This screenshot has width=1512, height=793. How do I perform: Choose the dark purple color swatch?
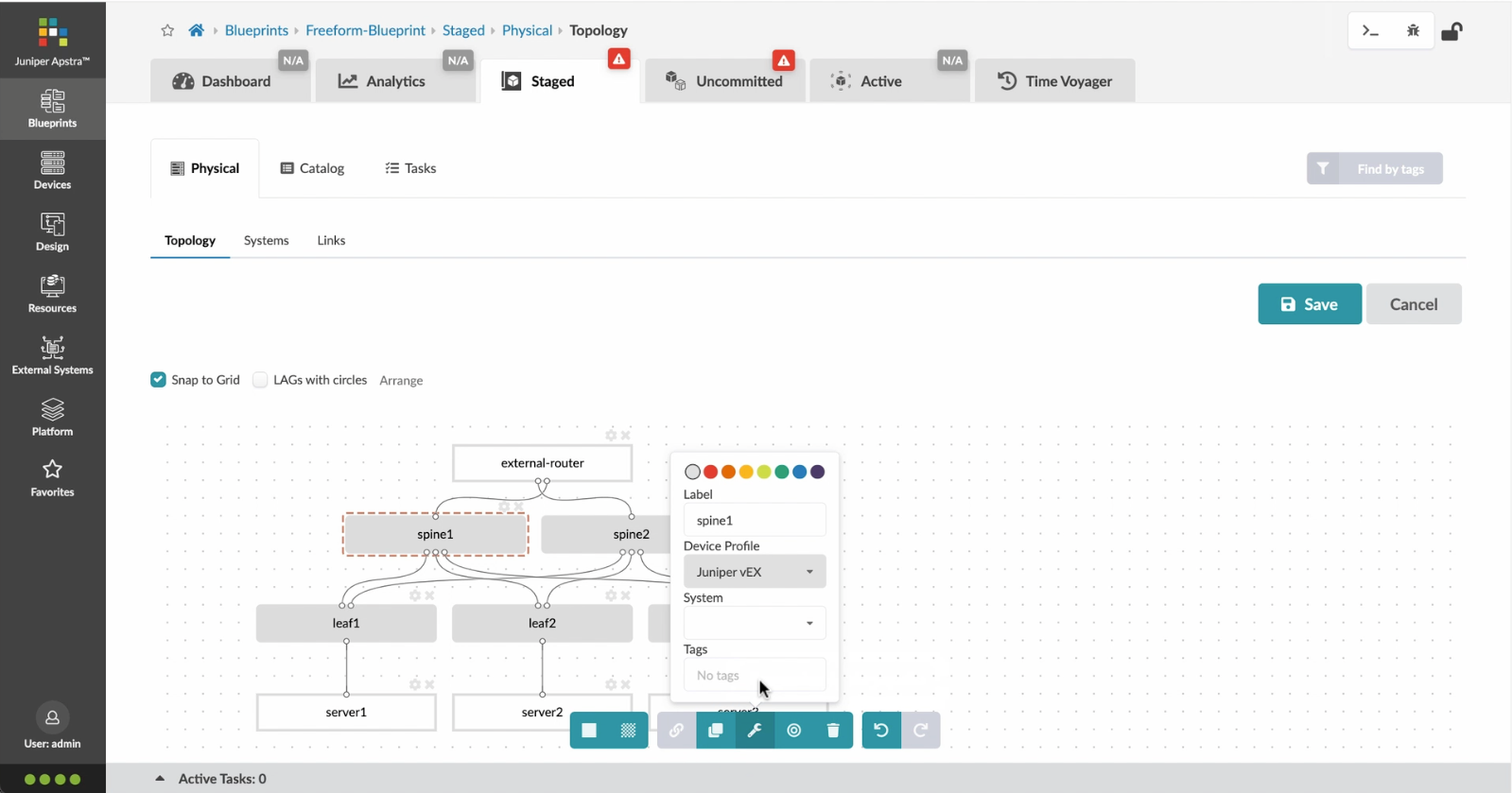pos(818,472)
